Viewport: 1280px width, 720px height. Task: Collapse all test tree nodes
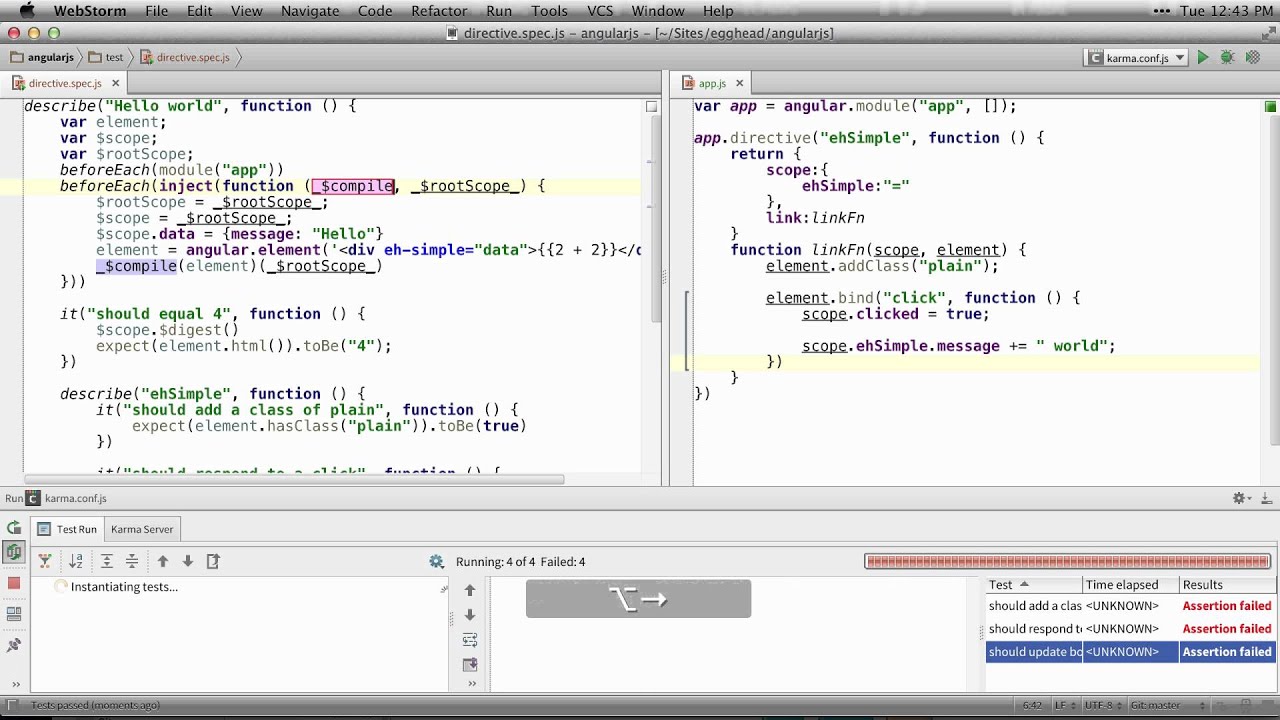[x=132, y=562]
